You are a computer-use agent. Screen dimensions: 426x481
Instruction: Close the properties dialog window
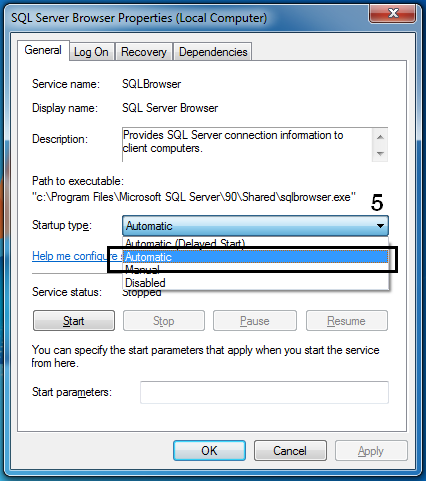(393, 13)
